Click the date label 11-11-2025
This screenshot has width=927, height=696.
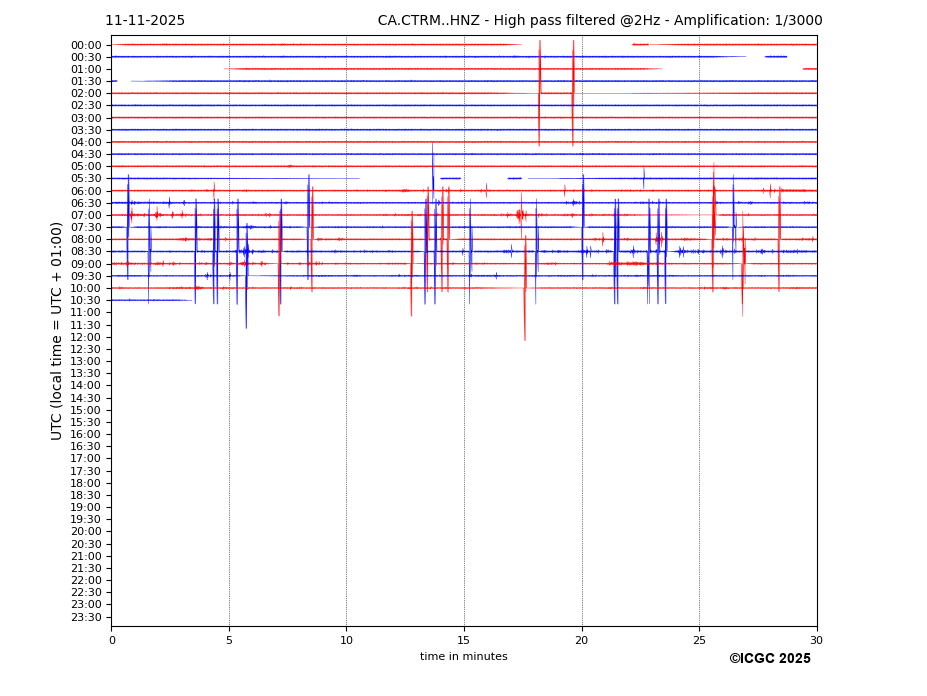pyautogui.click(x=145, y=21)
